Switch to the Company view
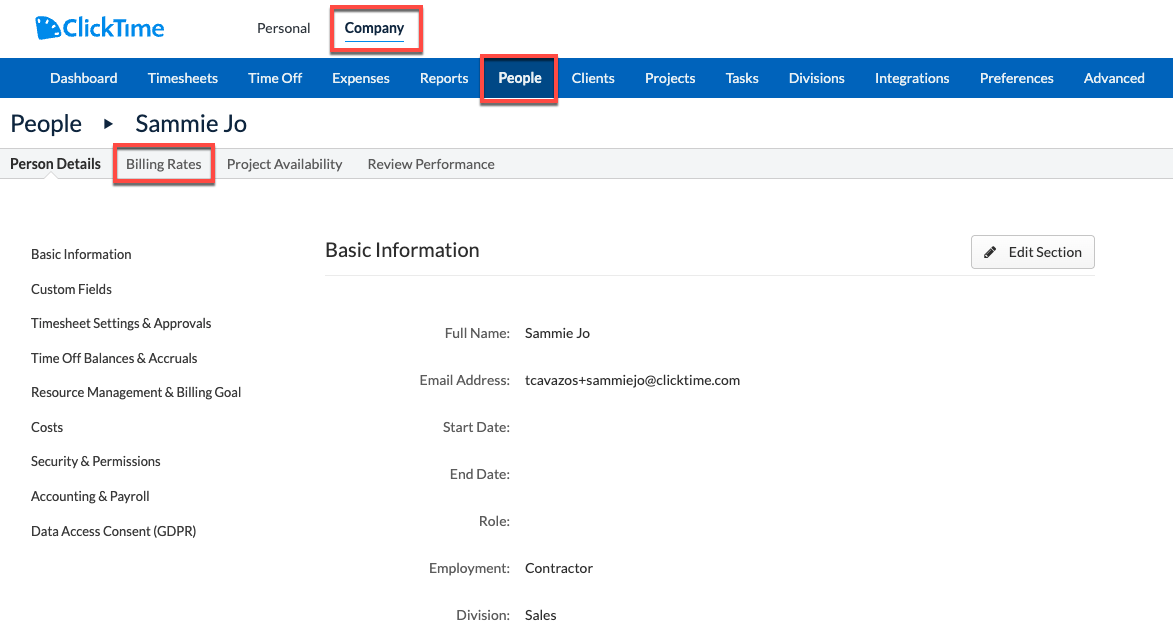The width and height of the screenshot is (1173, 635). click(x=374, y=28)
